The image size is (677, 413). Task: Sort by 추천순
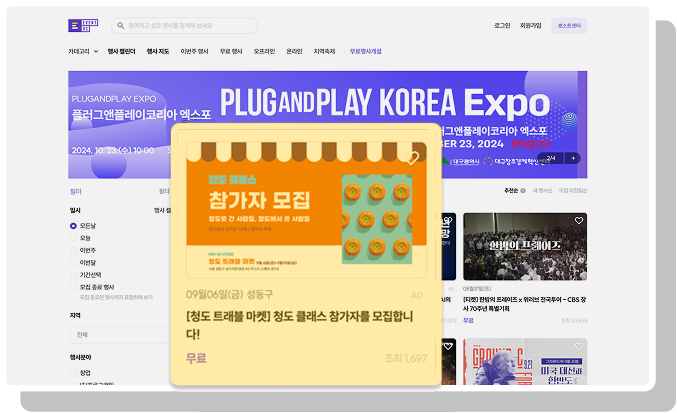click(x=511, y=190)
